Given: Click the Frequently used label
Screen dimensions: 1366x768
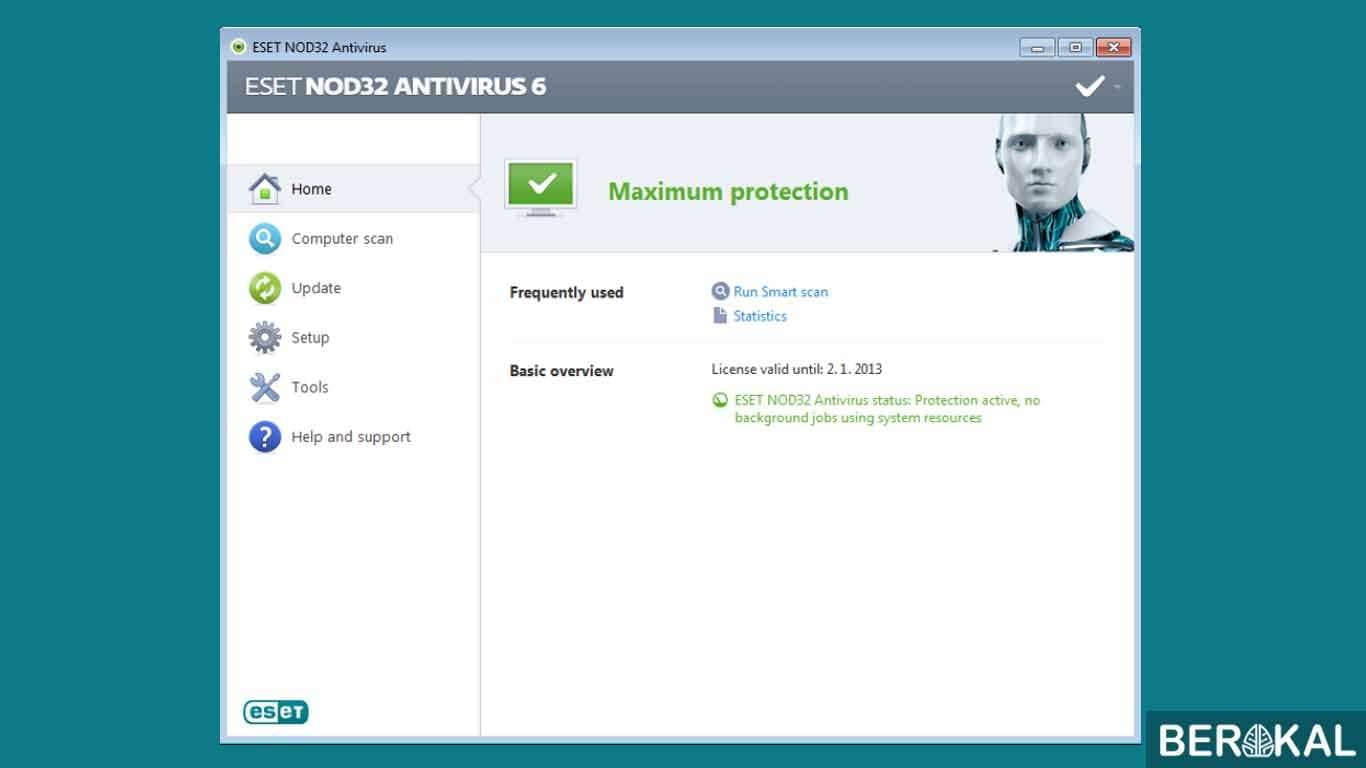Looking at the screenshot, I should (566, 293).
